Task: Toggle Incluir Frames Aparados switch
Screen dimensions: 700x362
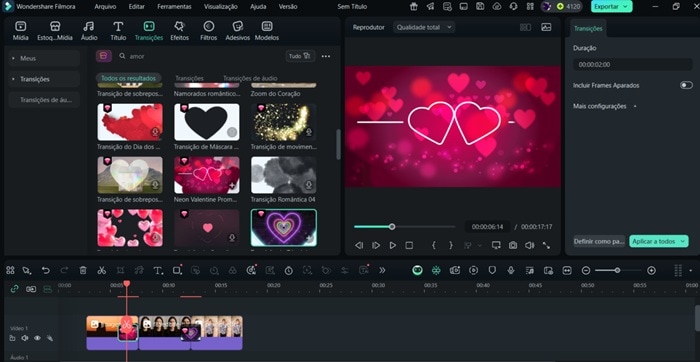Action: [x=686, y=85]
